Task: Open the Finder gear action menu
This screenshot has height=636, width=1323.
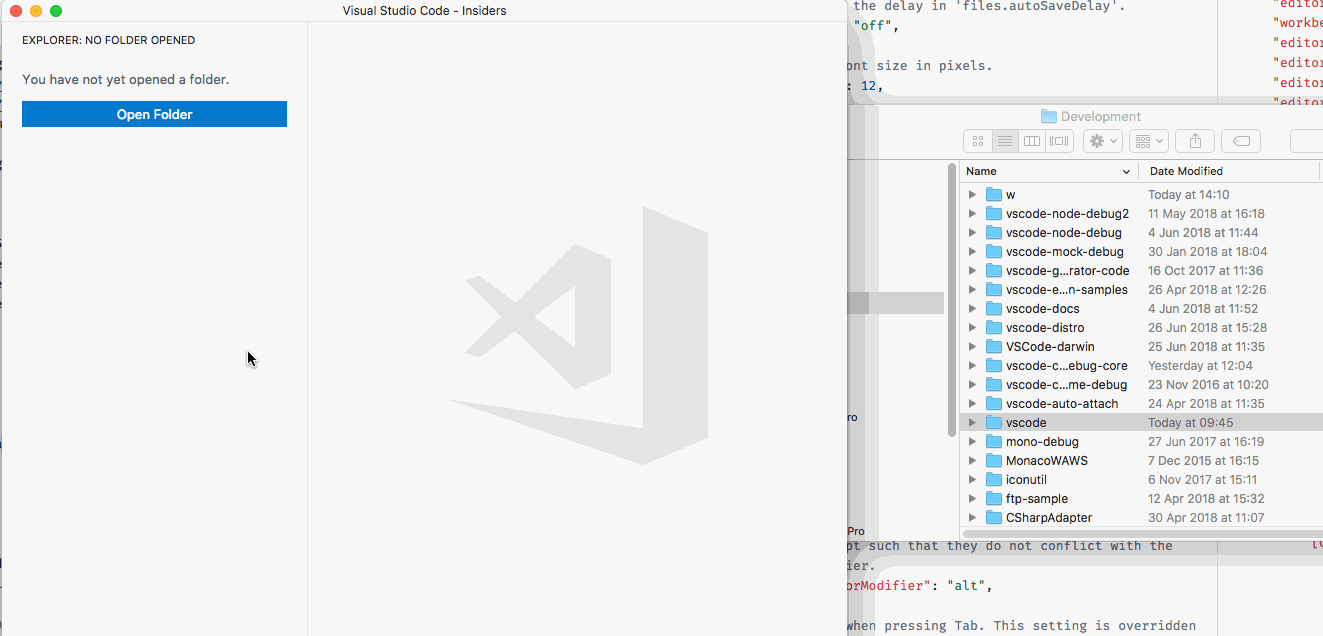Action: (x=1103, y=142)
